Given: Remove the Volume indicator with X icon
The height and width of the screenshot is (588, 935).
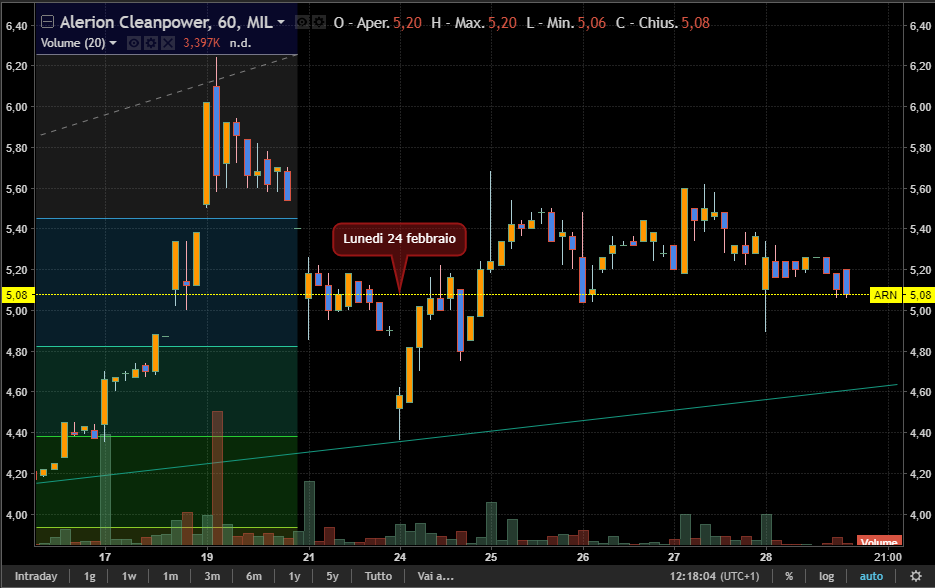Looking at the screenshot, I should click(x=168, y=43).
